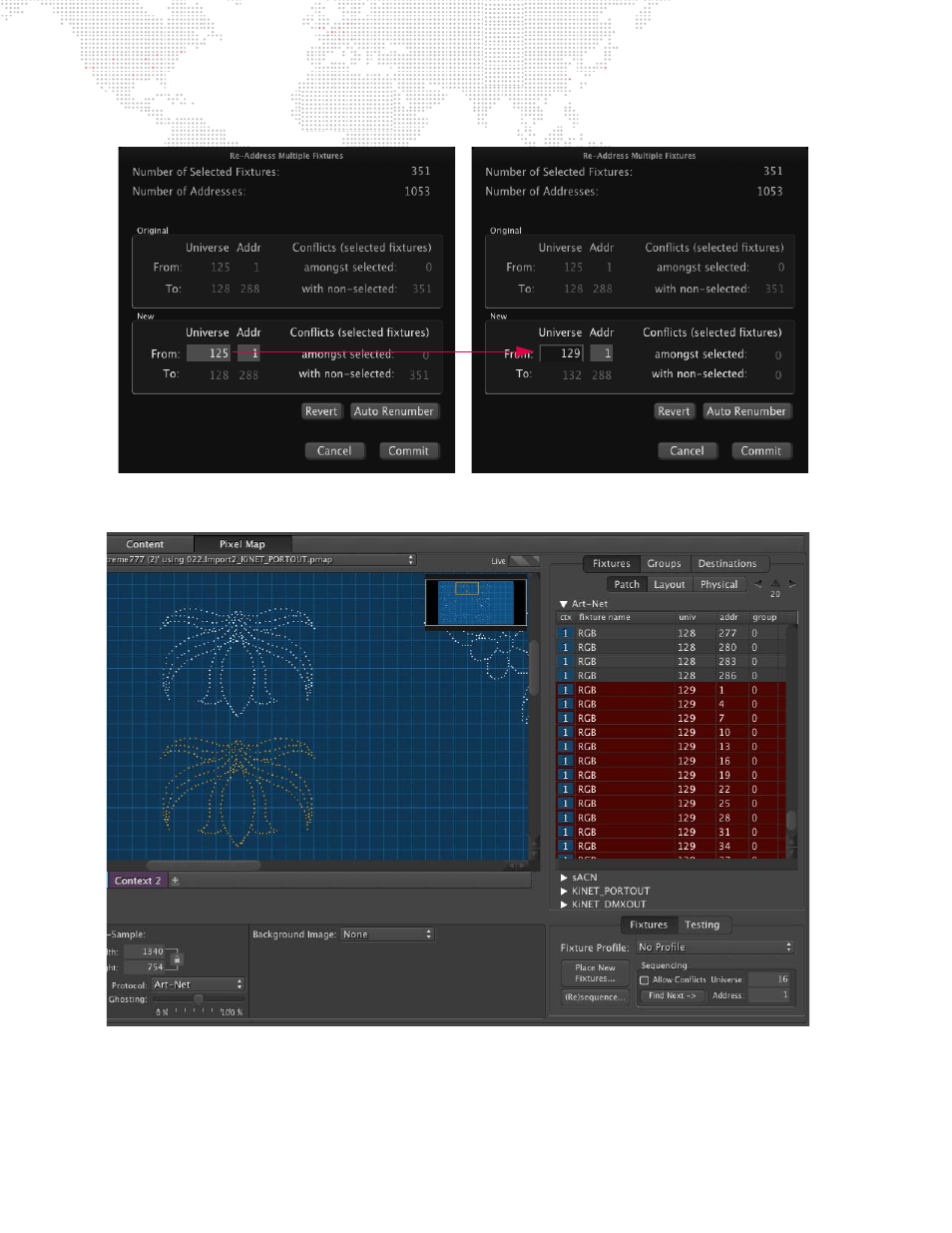This screenshot has width=952, height=1233.
Task: Open the Testing tab
Action: pos(703,925)
